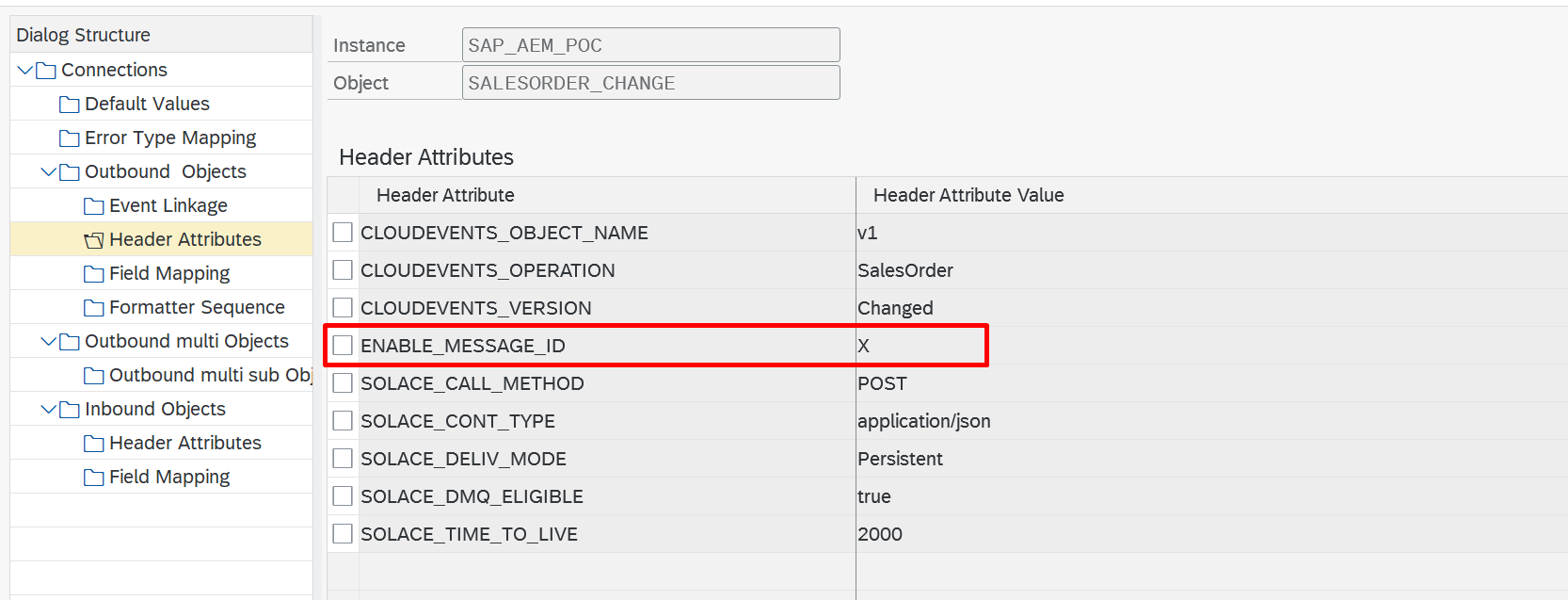1568x600 pixels.
Task: Click the open folder icon of highlighted Header Attributes
Action: tap(94, 240)
